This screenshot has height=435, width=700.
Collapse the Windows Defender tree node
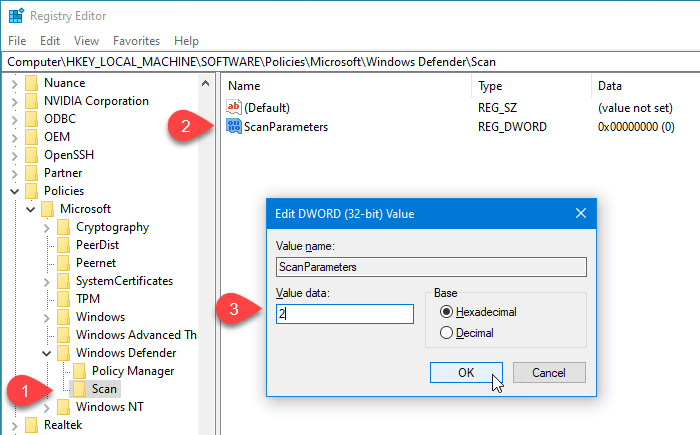46,354
